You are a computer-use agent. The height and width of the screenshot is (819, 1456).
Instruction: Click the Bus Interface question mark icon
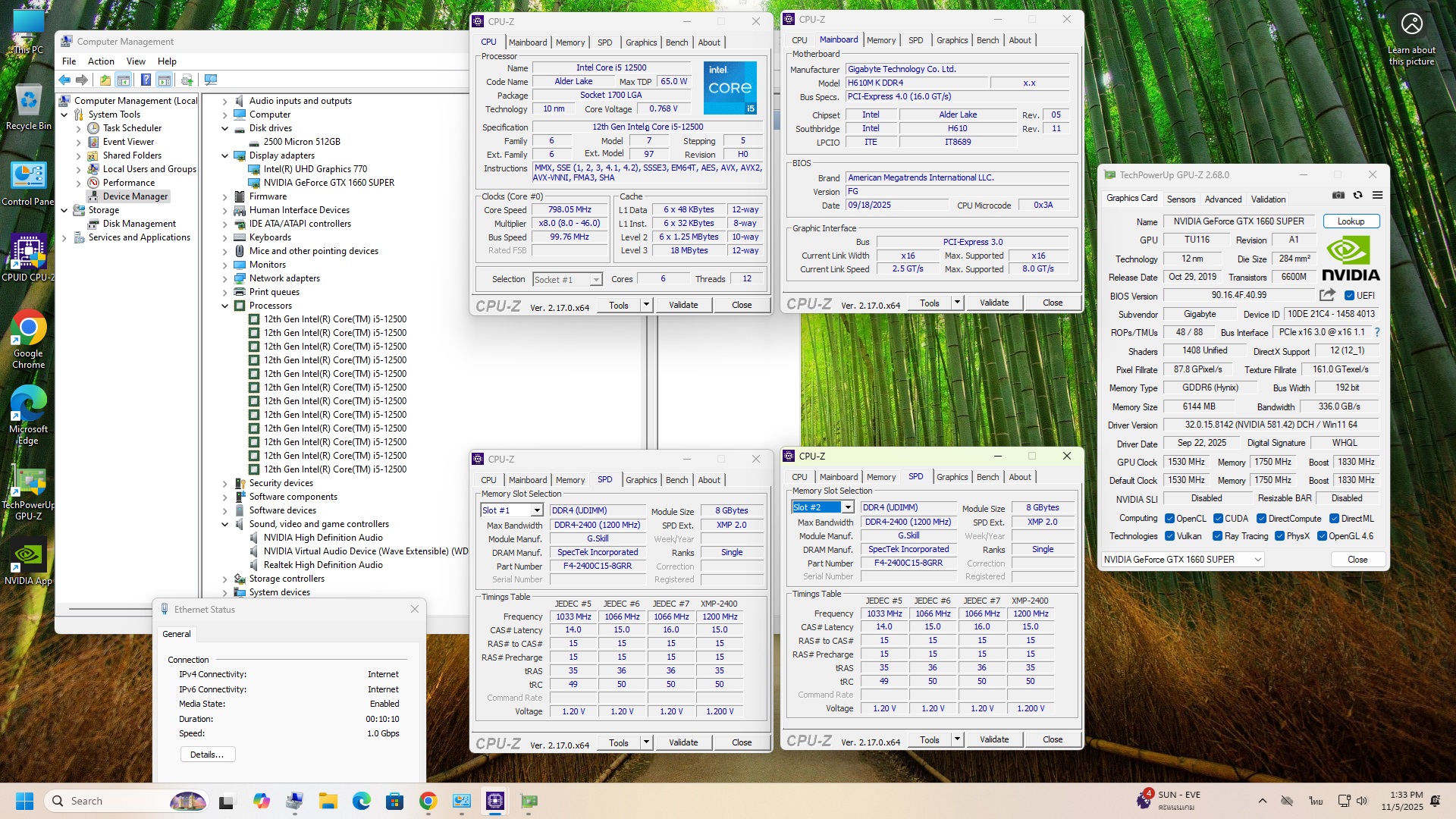coord(1377,332)
